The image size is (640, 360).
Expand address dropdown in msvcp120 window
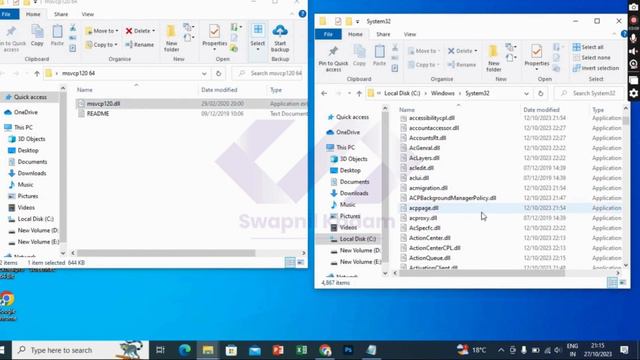204,73
